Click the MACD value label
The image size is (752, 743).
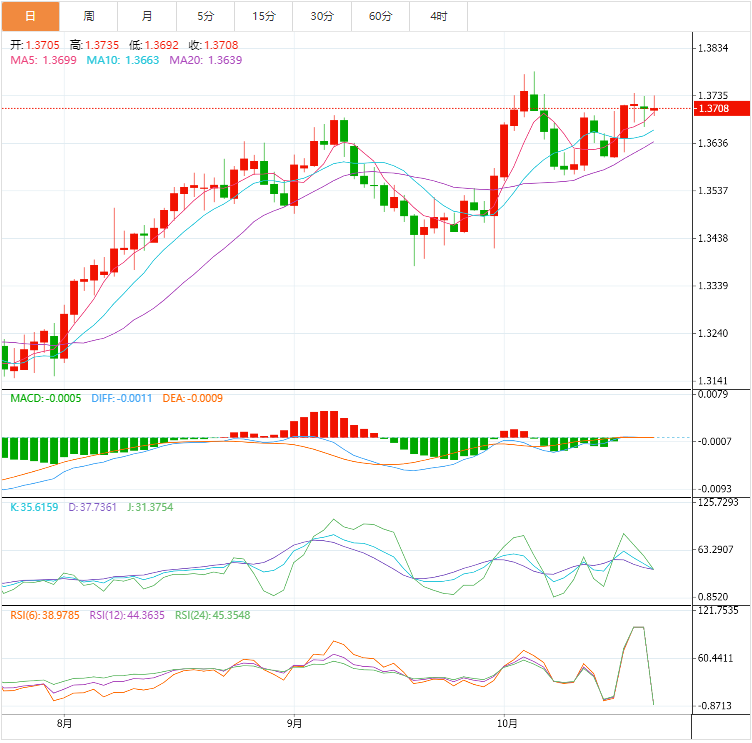point(46,398)
